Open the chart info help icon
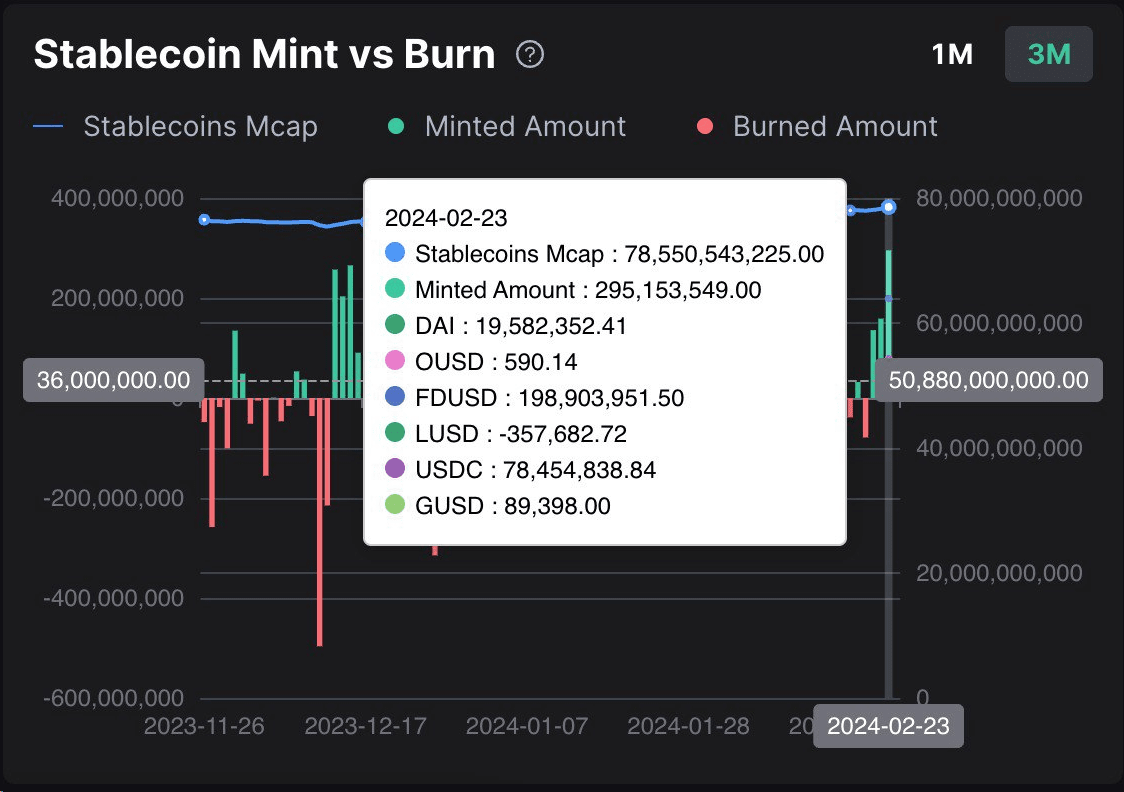The image size is (1124, 792). pos(530,54)
